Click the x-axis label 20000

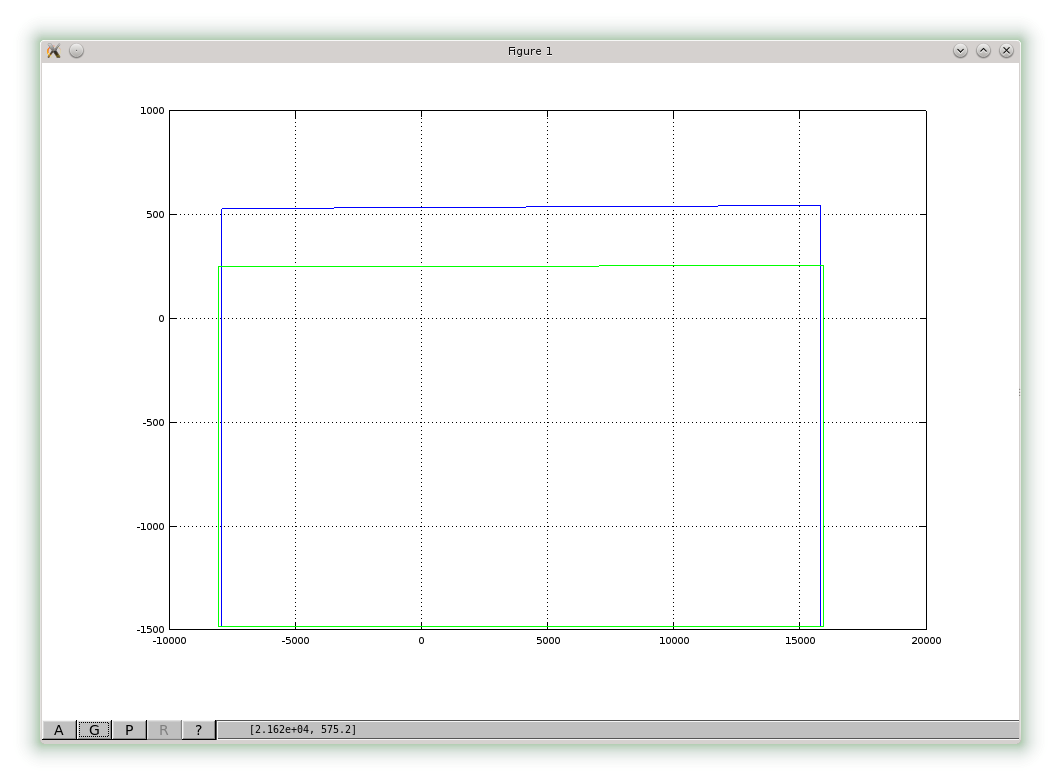click(926, 641)
